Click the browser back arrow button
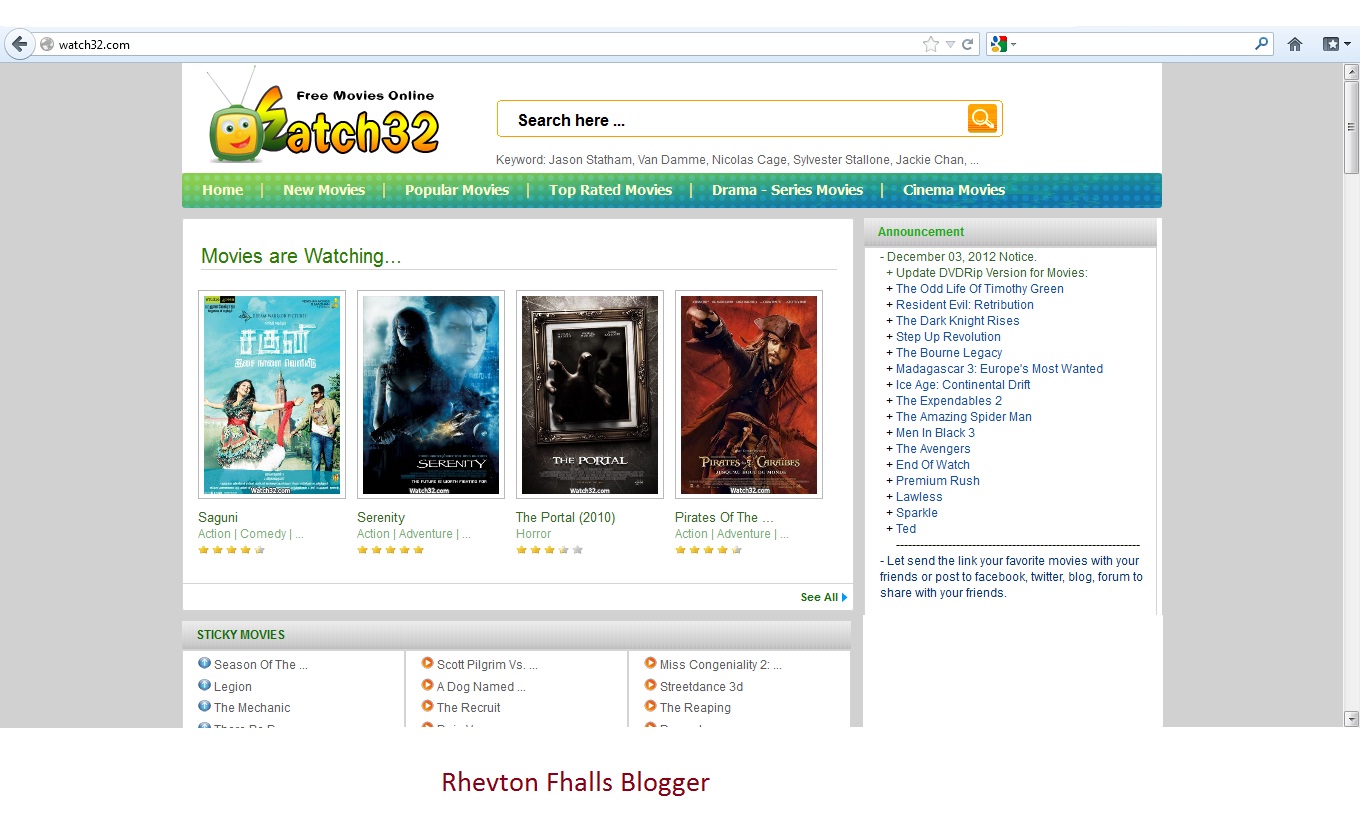This screenshot has width=1360, height=815. click(19, 44)
